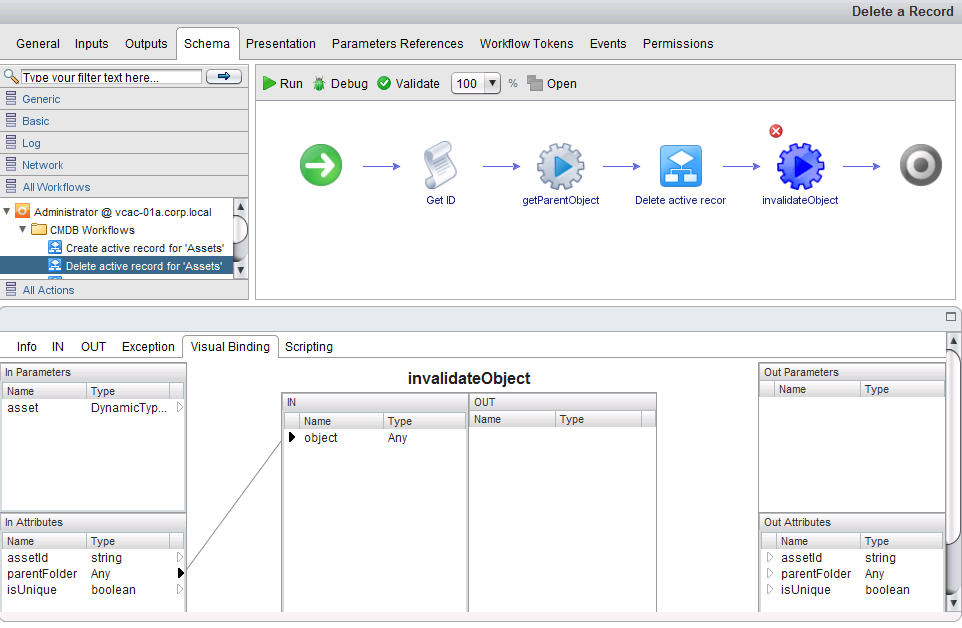The height and width of the screenshot is (628, 962).
Task: Click the green start arrow workflow node
Action: coord(321,165)
